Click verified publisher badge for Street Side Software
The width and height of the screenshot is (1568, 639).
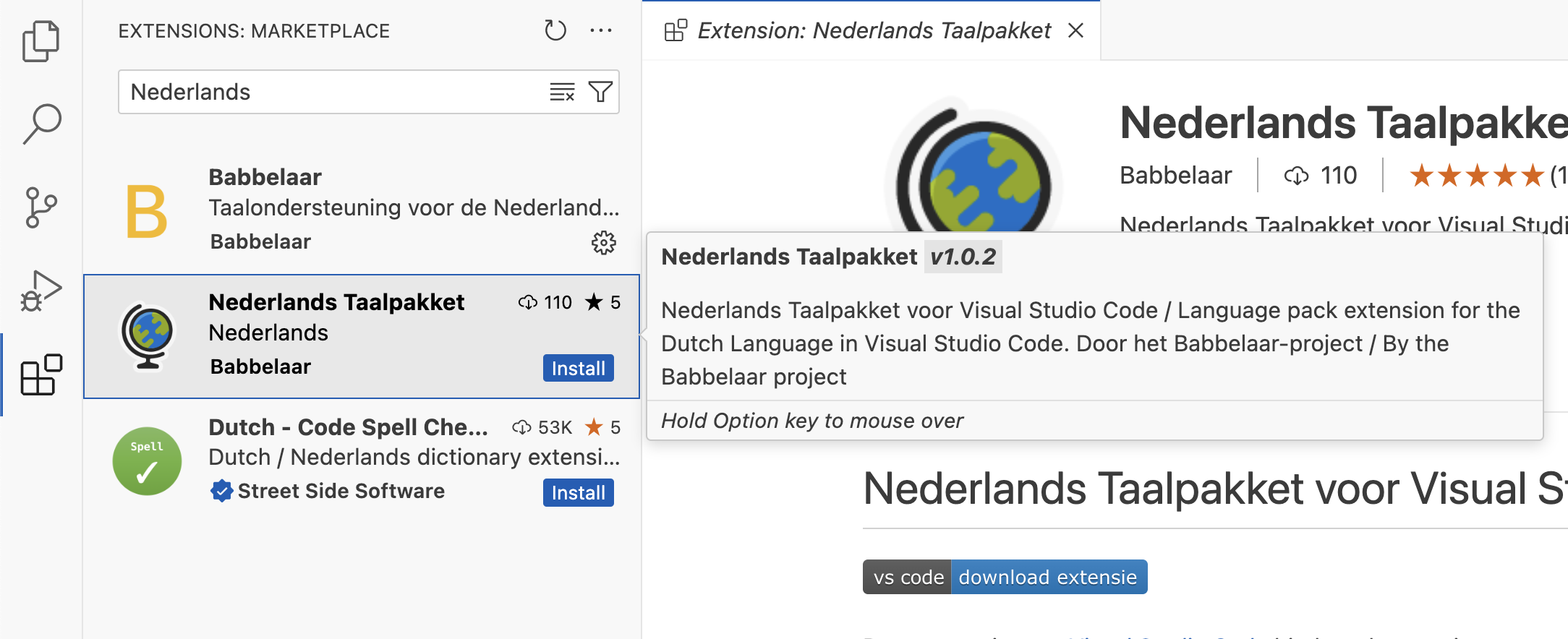tap(221, 491)
